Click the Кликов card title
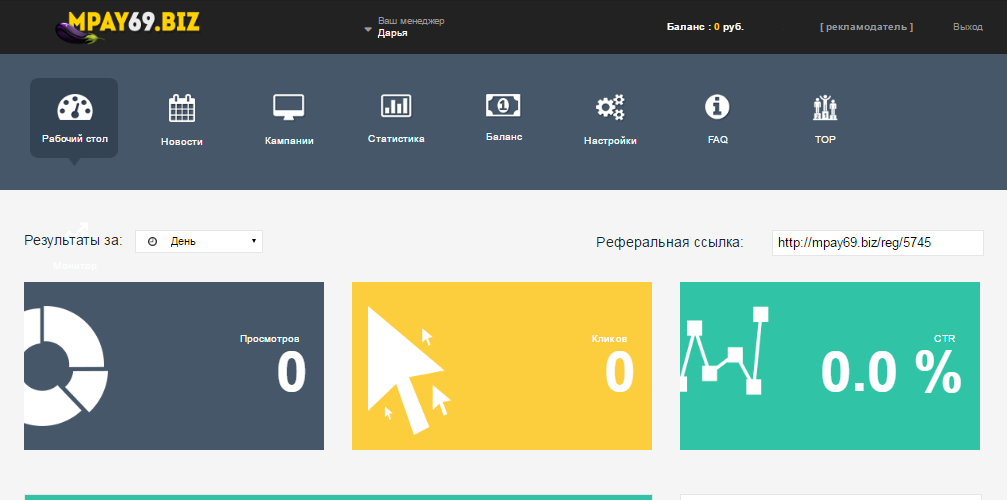This screenshot has height=500, width=1007. coord(609,338)
